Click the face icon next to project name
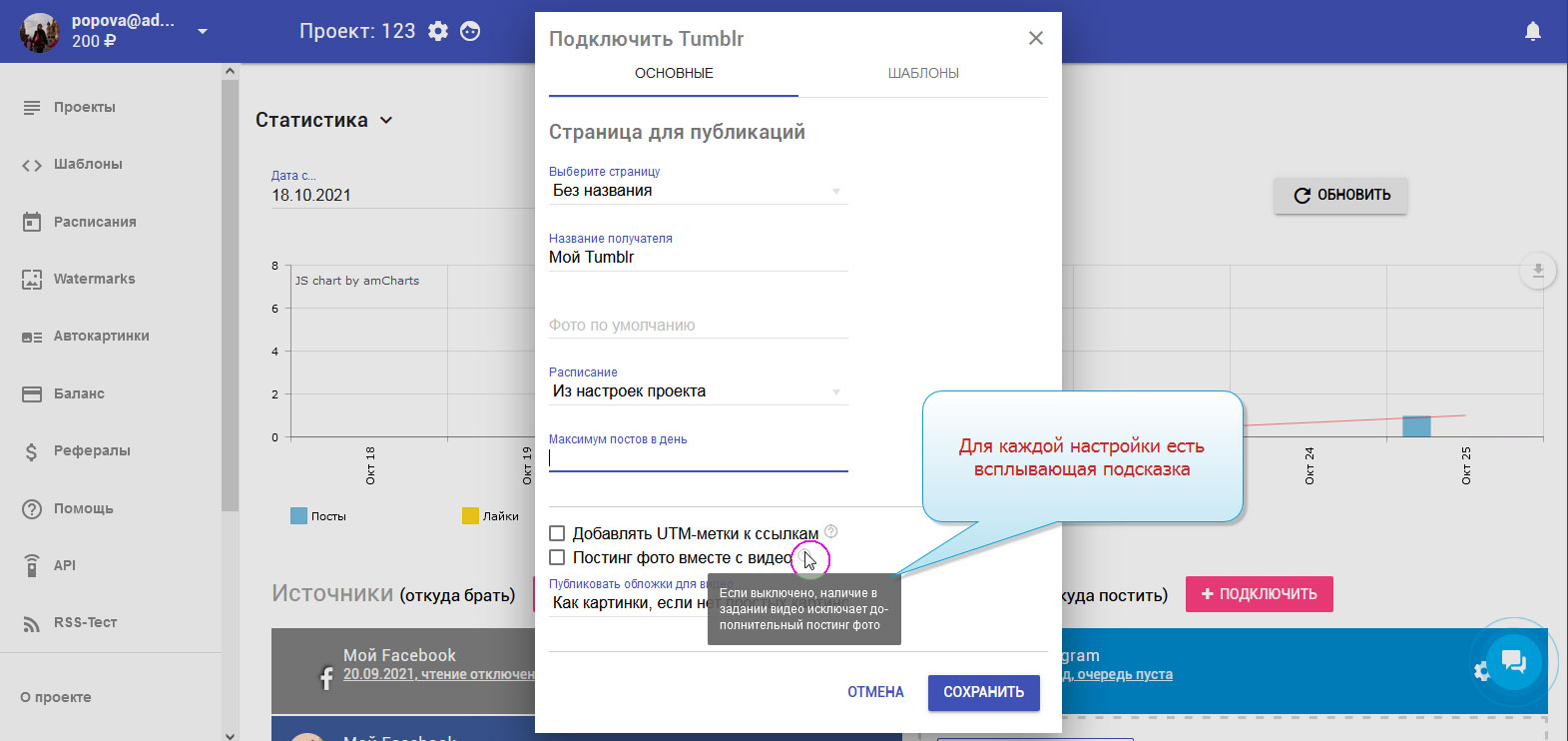The image size is (1568, 741). click(470, 31)
